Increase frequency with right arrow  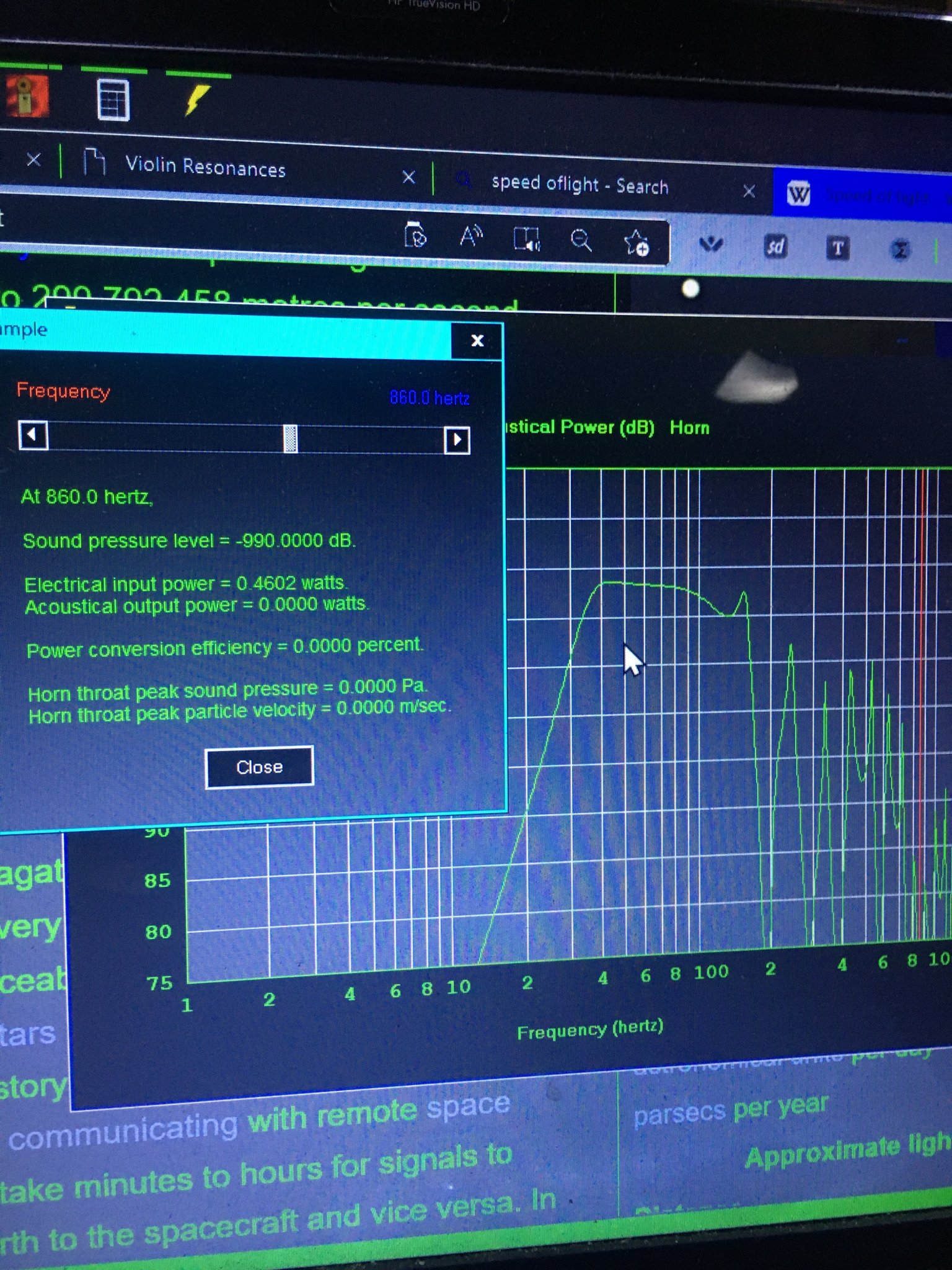pos(457,440)
